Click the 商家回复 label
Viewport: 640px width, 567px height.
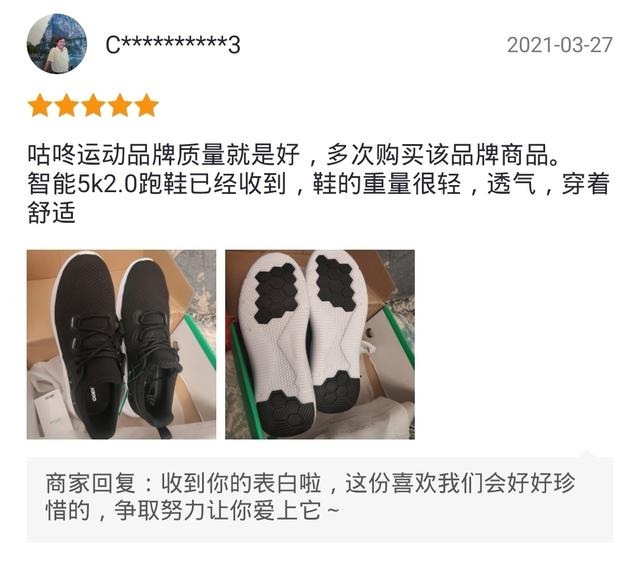[x=90, y=483]
